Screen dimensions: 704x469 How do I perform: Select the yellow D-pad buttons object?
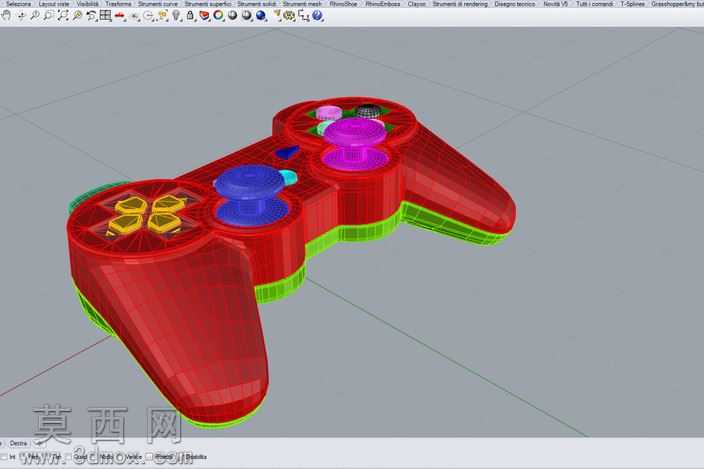coord(146,214)
